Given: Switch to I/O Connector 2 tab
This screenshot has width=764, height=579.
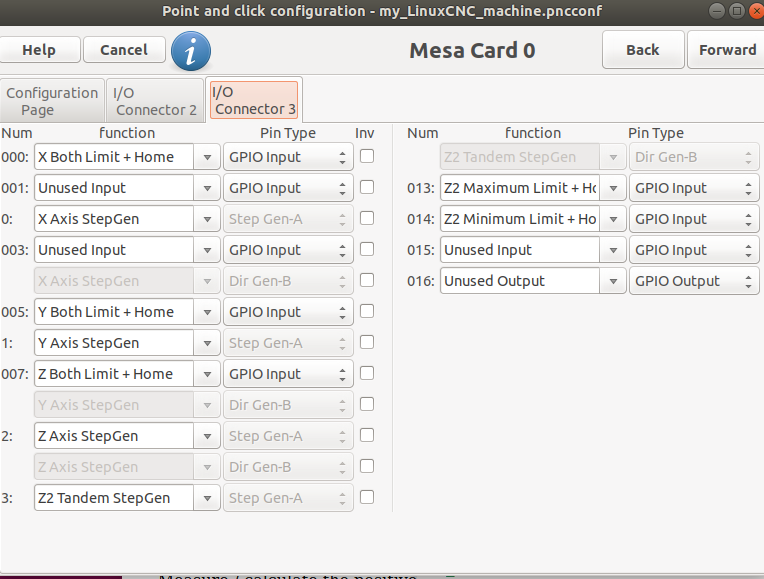Looking at the screenshot, I should (155, 101).
